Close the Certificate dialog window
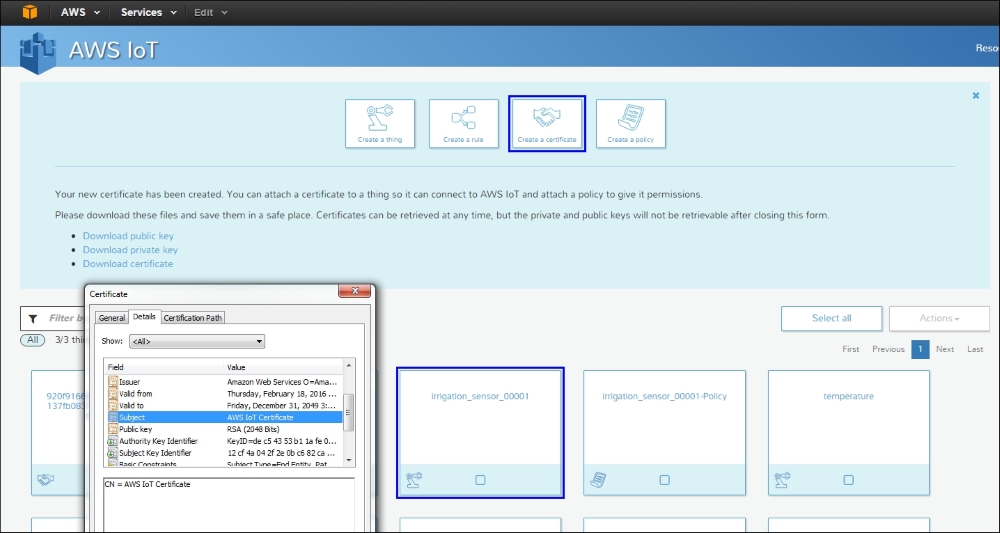 (x=354, y=292)
